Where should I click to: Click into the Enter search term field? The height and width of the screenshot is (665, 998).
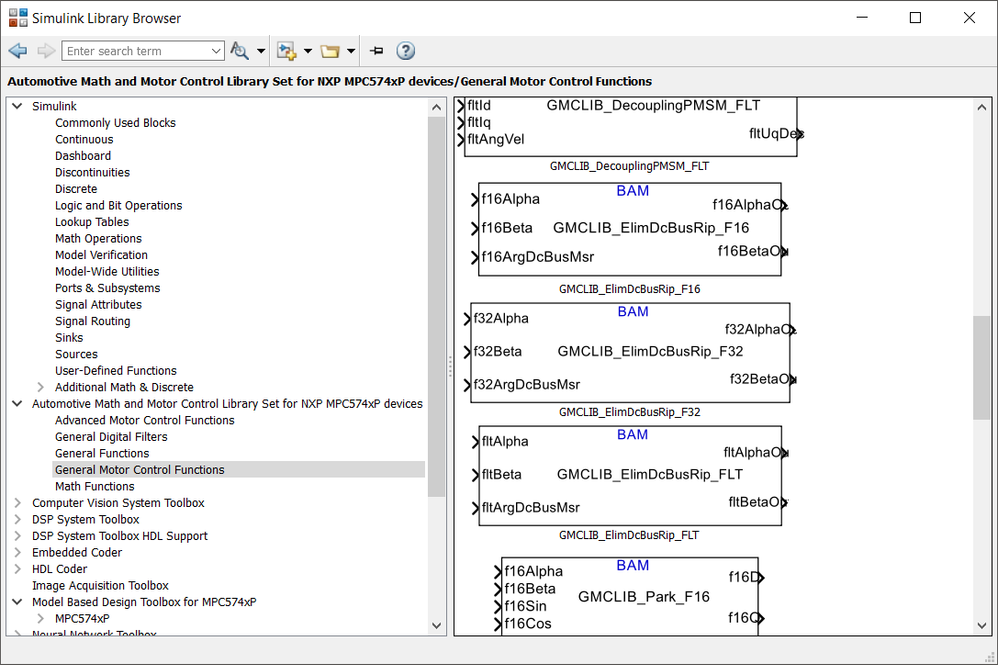click(136, 51)
